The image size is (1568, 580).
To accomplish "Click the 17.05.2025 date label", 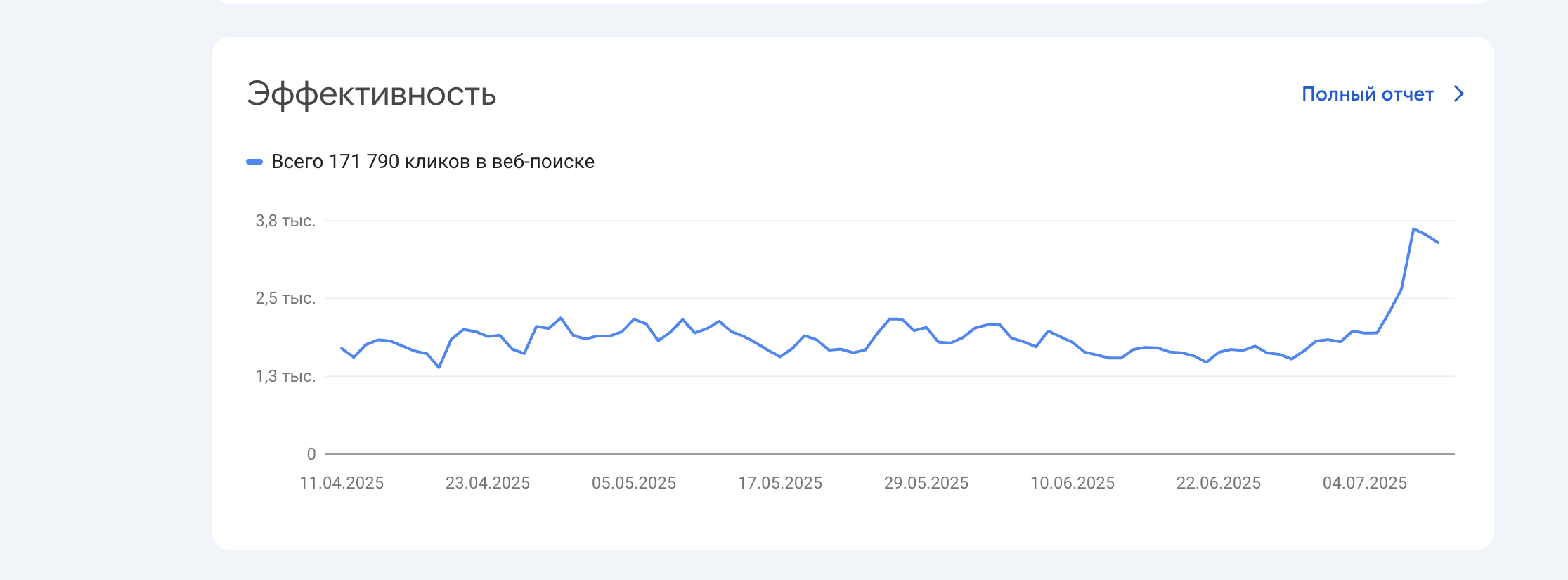I will coord(780,483).
